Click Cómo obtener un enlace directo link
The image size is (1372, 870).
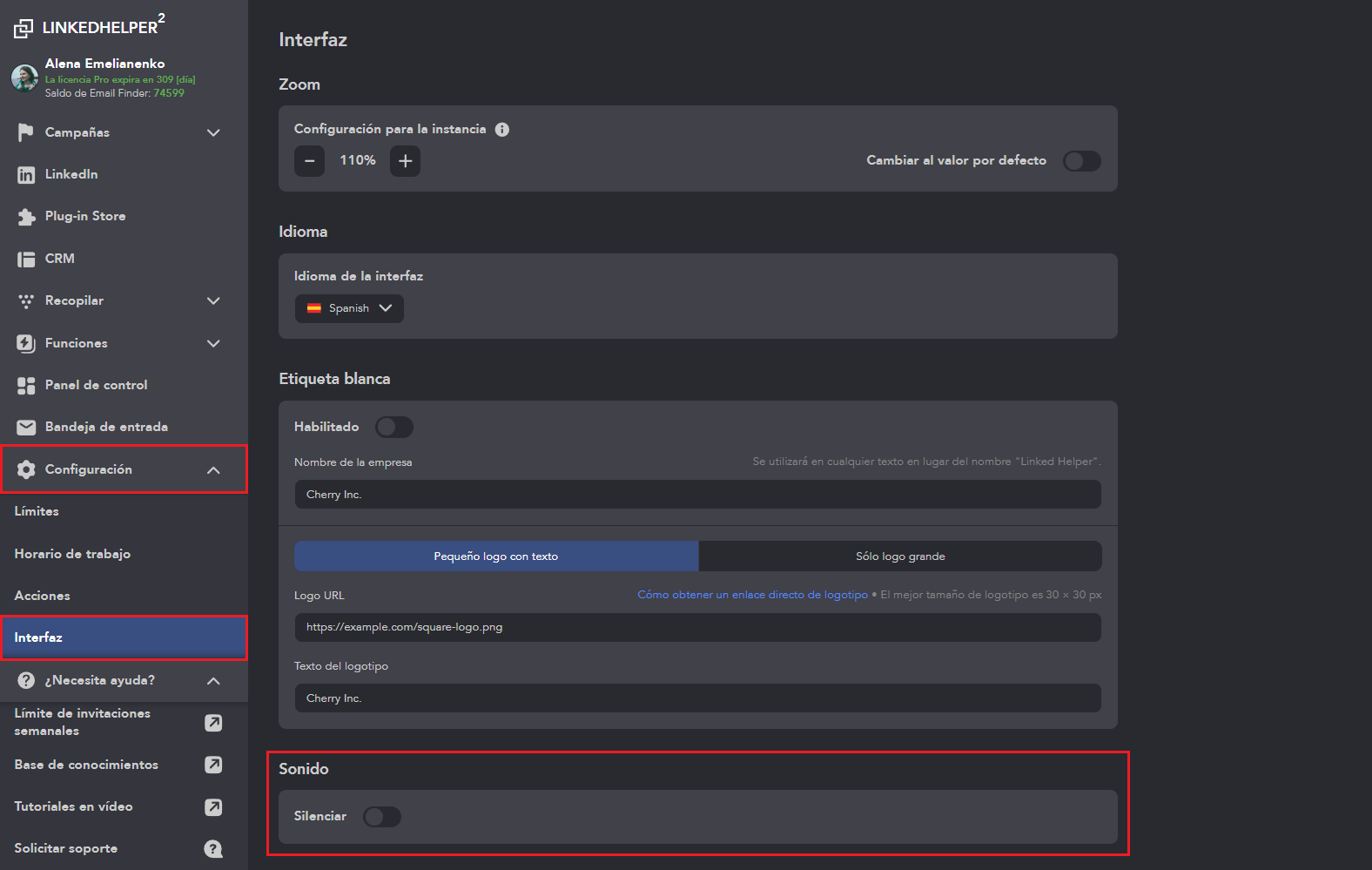pos(752,595)
